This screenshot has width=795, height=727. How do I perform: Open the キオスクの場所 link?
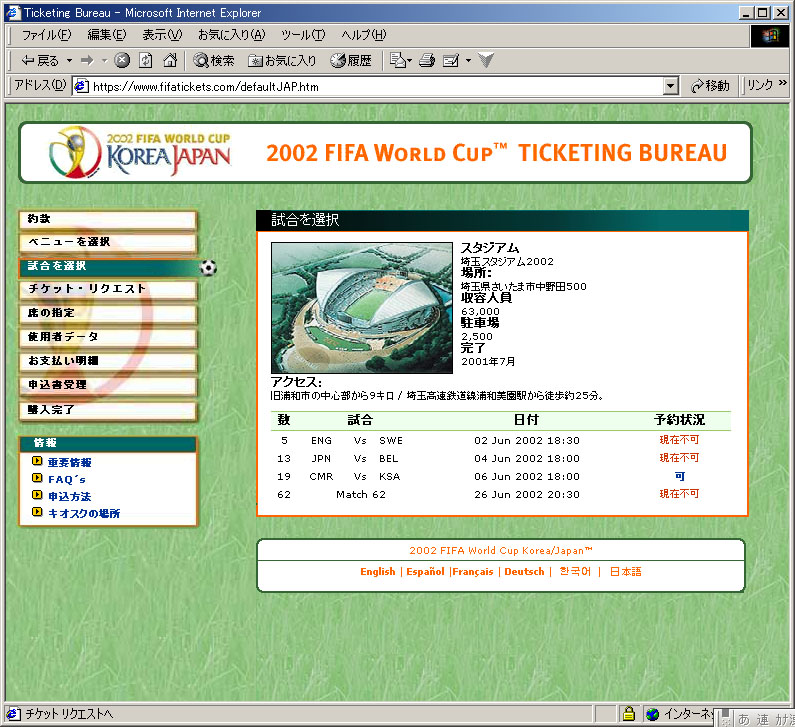pos(84,514)
